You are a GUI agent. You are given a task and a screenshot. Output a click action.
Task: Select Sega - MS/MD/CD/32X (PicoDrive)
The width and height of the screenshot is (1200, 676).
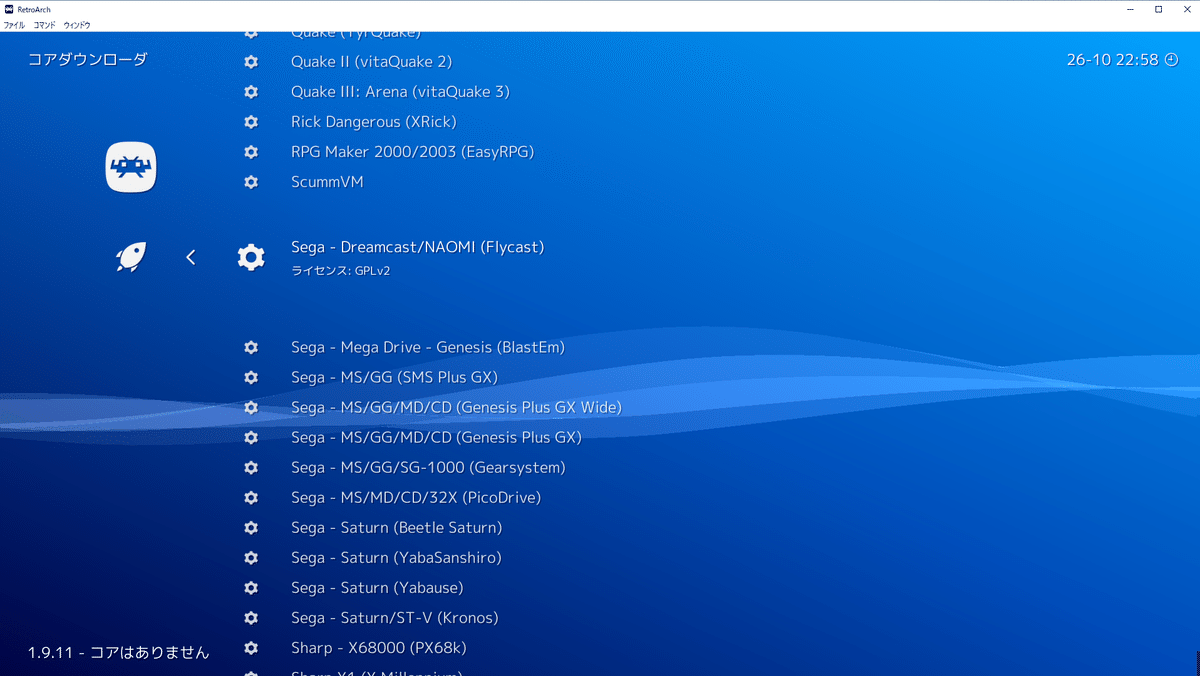point(416,497)
